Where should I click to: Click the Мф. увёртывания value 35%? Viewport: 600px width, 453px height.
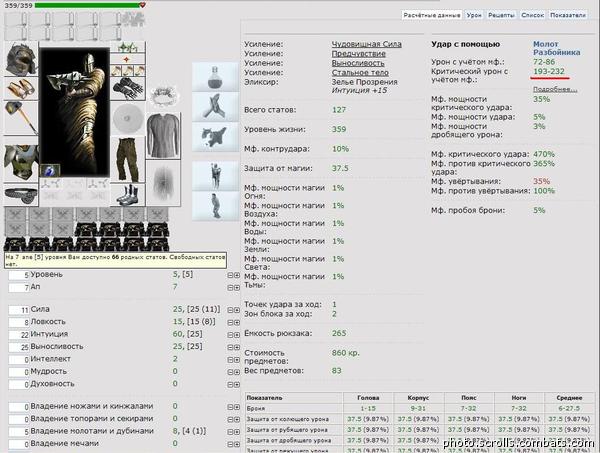tap(541, 181)
